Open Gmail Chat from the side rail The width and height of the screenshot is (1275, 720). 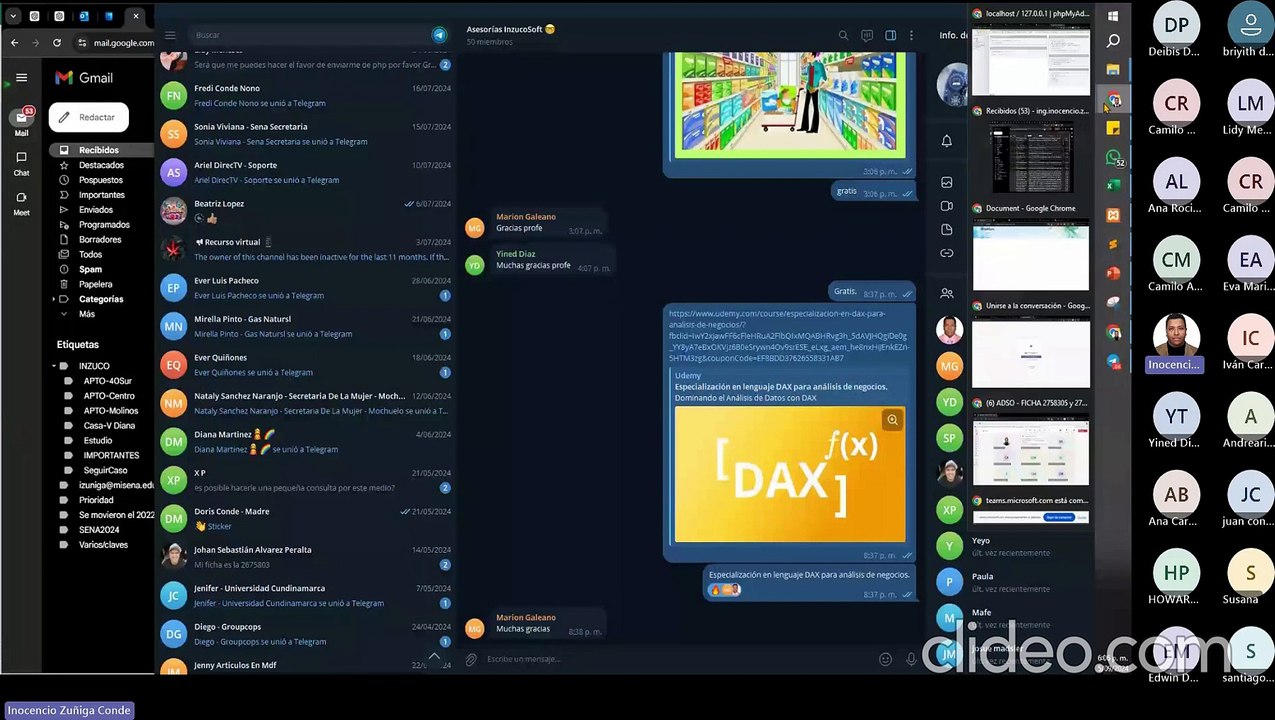(x=21, y=164)
